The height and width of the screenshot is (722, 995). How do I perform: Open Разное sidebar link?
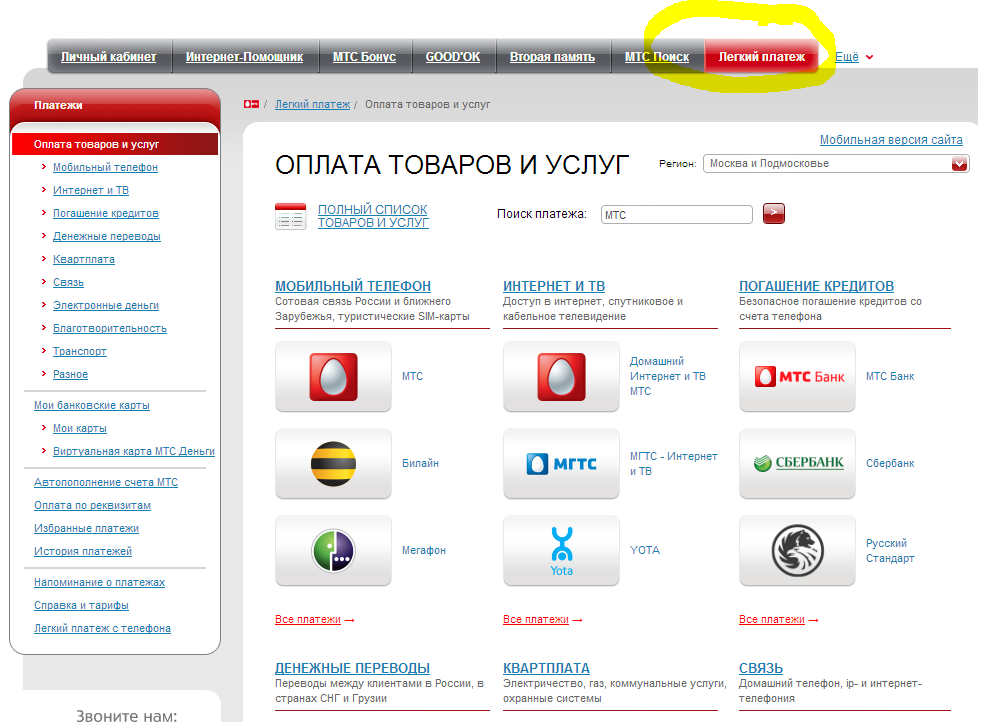point(70,374)
